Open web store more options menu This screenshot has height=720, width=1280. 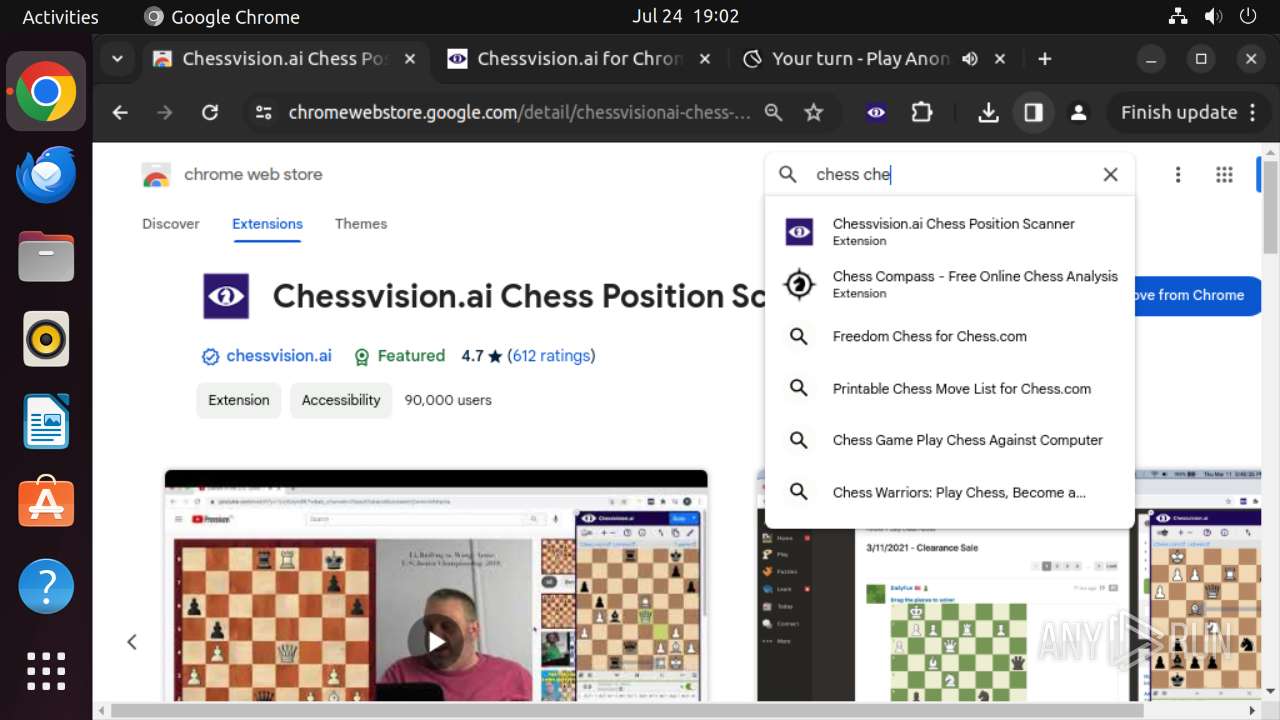tap(1178, 175)
